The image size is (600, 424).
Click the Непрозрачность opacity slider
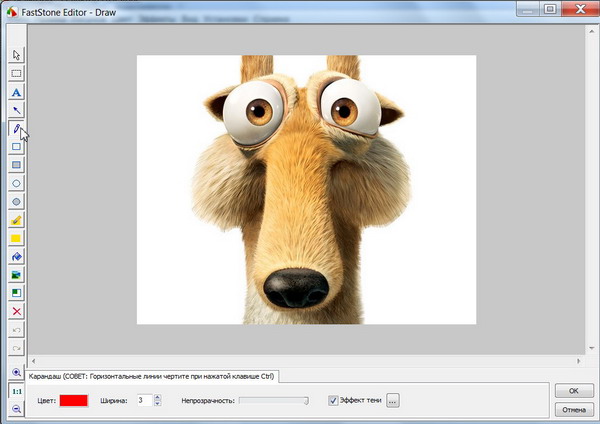tap(274, 400)
